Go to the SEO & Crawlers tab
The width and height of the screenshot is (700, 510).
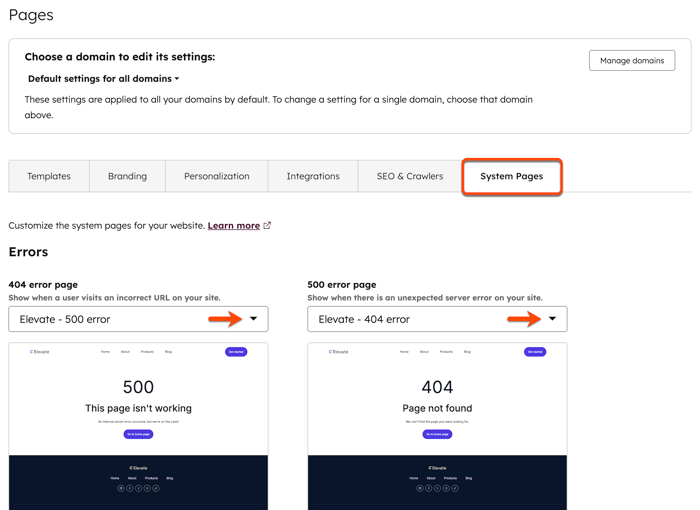(409, 176)
